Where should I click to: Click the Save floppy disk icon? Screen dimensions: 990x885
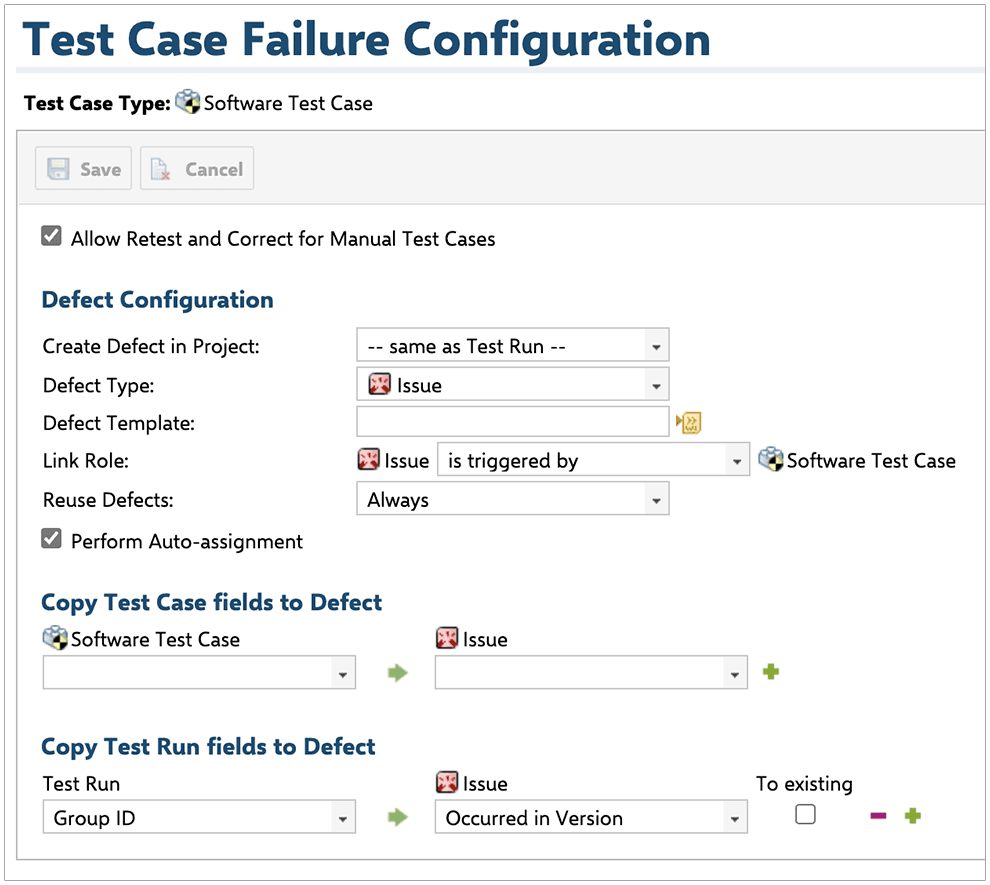pyautogui.click(x=59, y=169)
